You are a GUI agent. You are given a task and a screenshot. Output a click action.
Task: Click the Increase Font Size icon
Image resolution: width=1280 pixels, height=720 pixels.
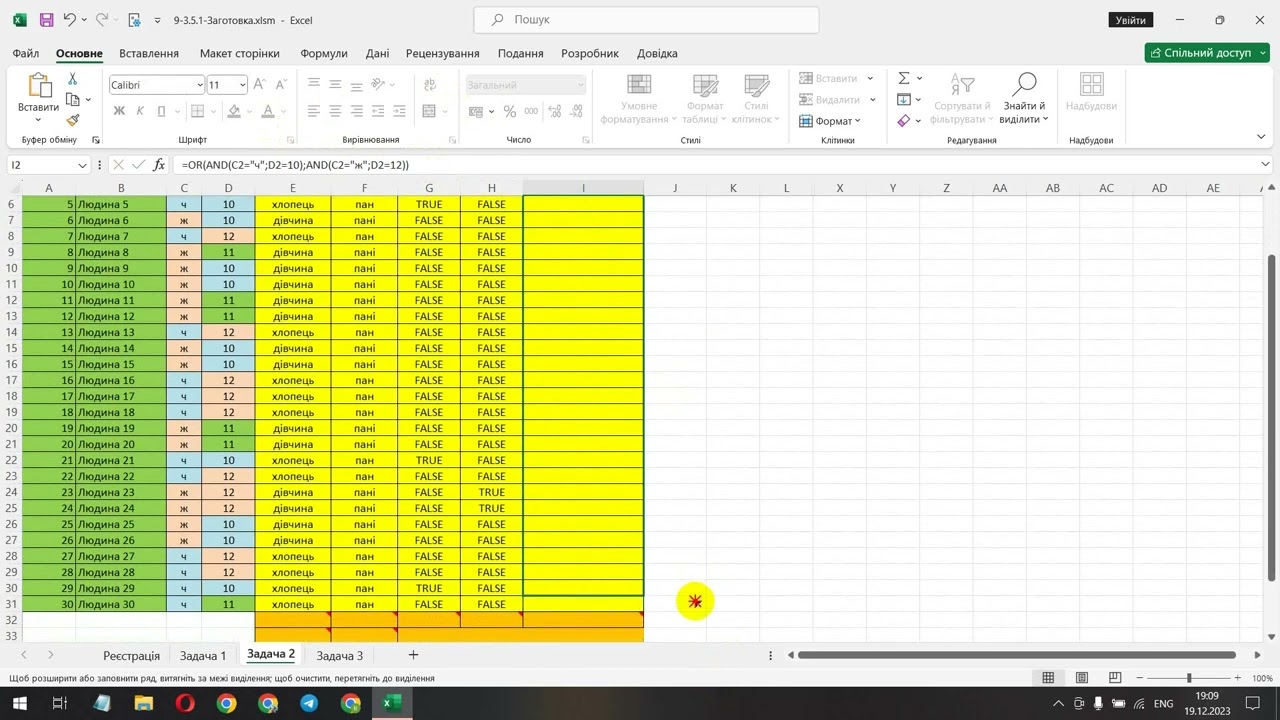pos(259,85)
